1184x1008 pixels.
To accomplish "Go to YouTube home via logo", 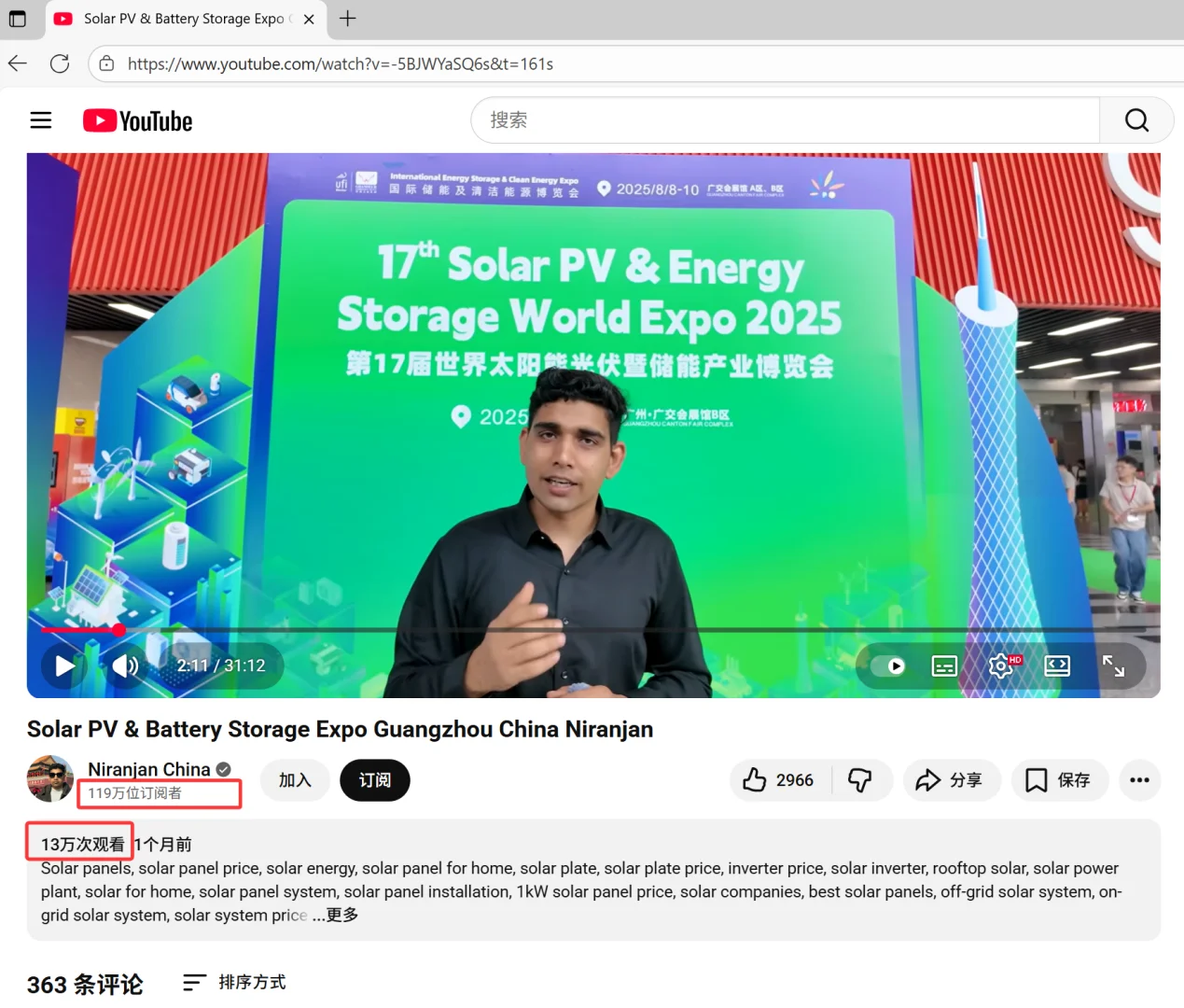I will click(x=138, y=120).
